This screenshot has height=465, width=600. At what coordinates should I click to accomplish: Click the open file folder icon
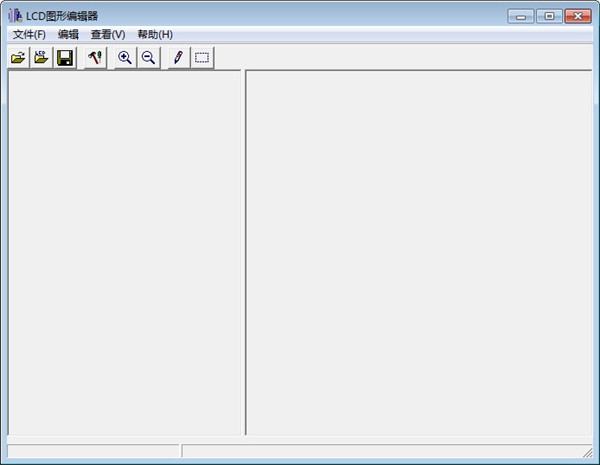click(x=18, y=58)
